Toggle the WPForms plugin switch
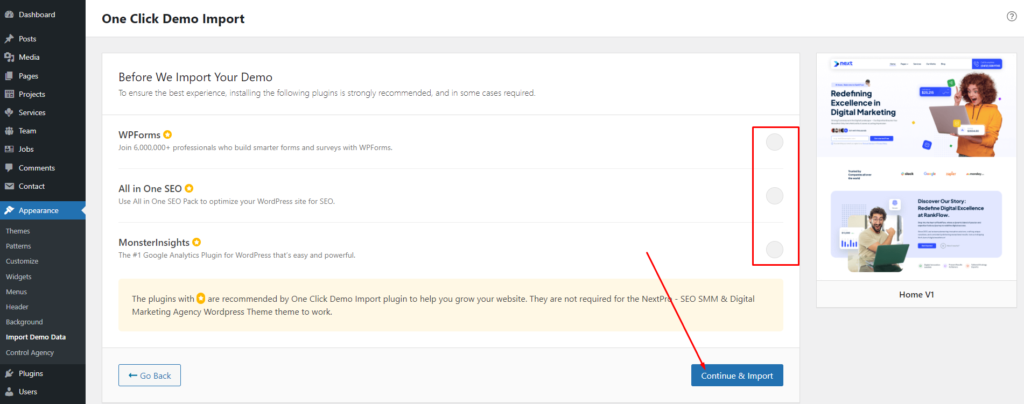This screenshot has height=404, width=1024. pyautogui.click(x=774, y=142)
